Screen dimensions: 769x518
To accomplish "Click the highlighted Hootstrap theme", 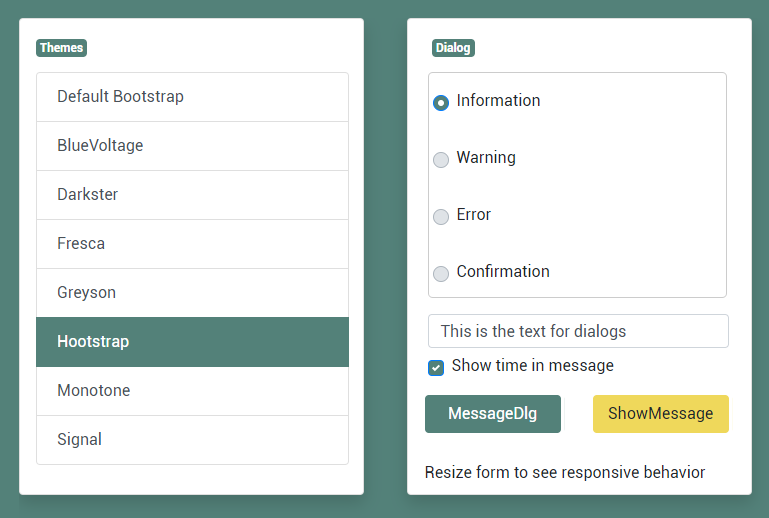I will tap(192, 342).
